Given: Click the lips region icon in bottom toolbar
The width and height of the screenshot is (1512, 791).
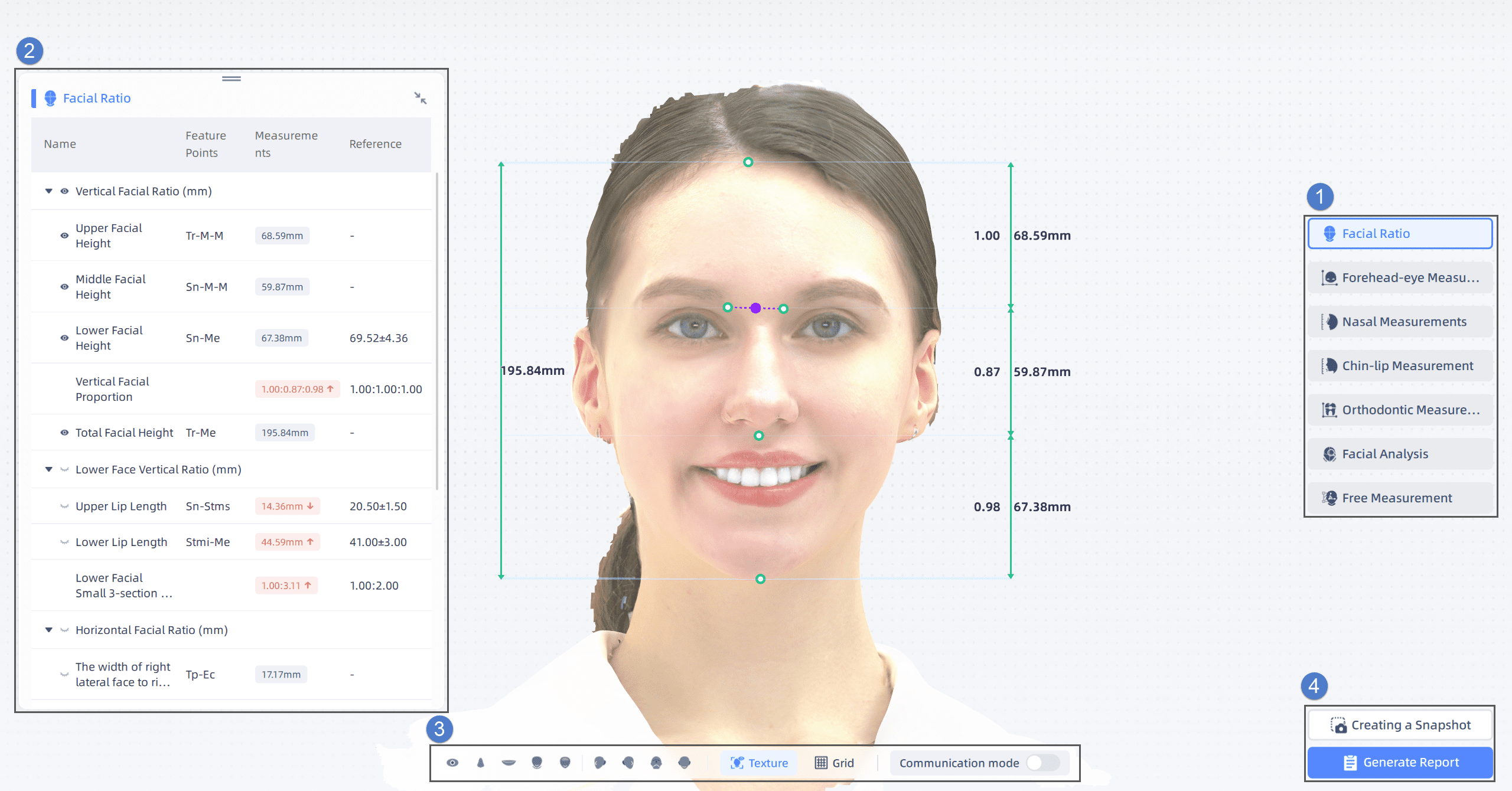Looking at the screenshot, I should click(x=509, y=763).
